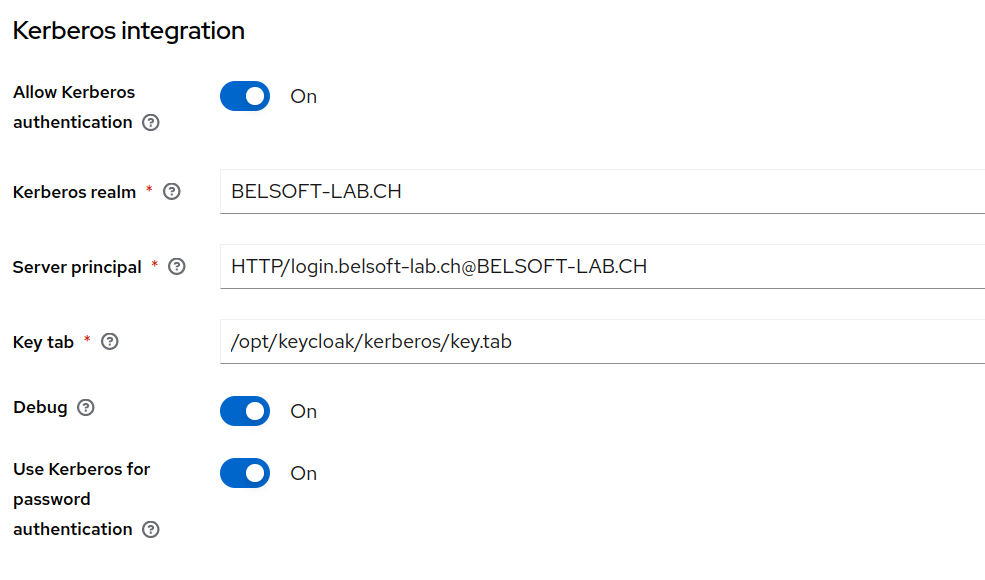Show help for Server principal field
This screenshot has width=985, height=580.
point(177,267)
